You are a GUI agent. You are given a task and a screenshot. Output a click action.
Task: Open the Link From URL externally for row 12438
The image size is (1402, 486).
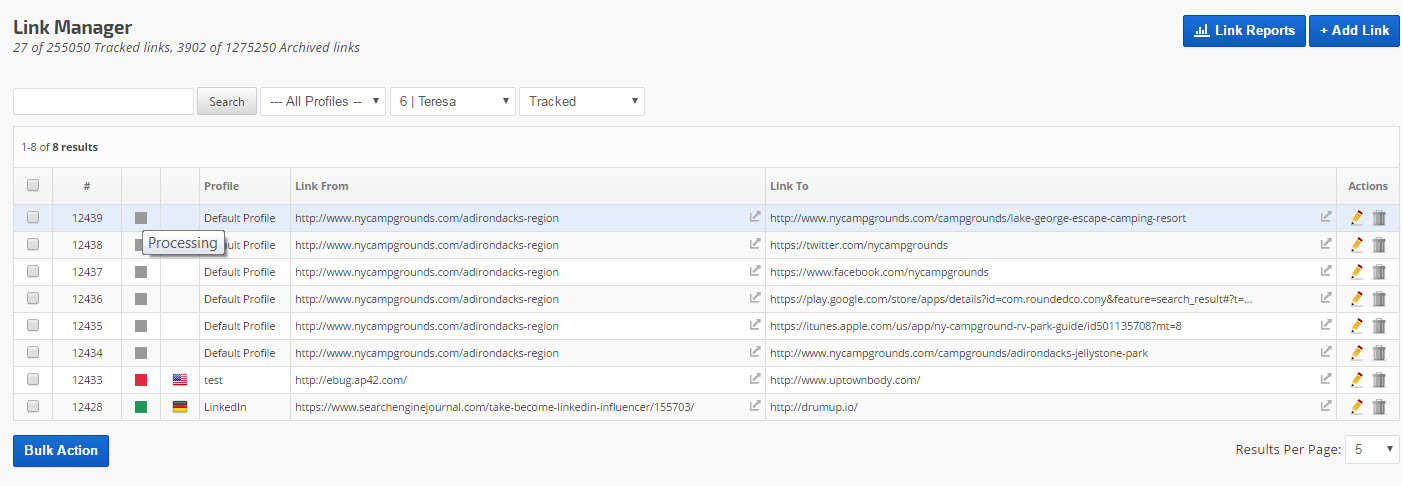(x=755, y=244)
